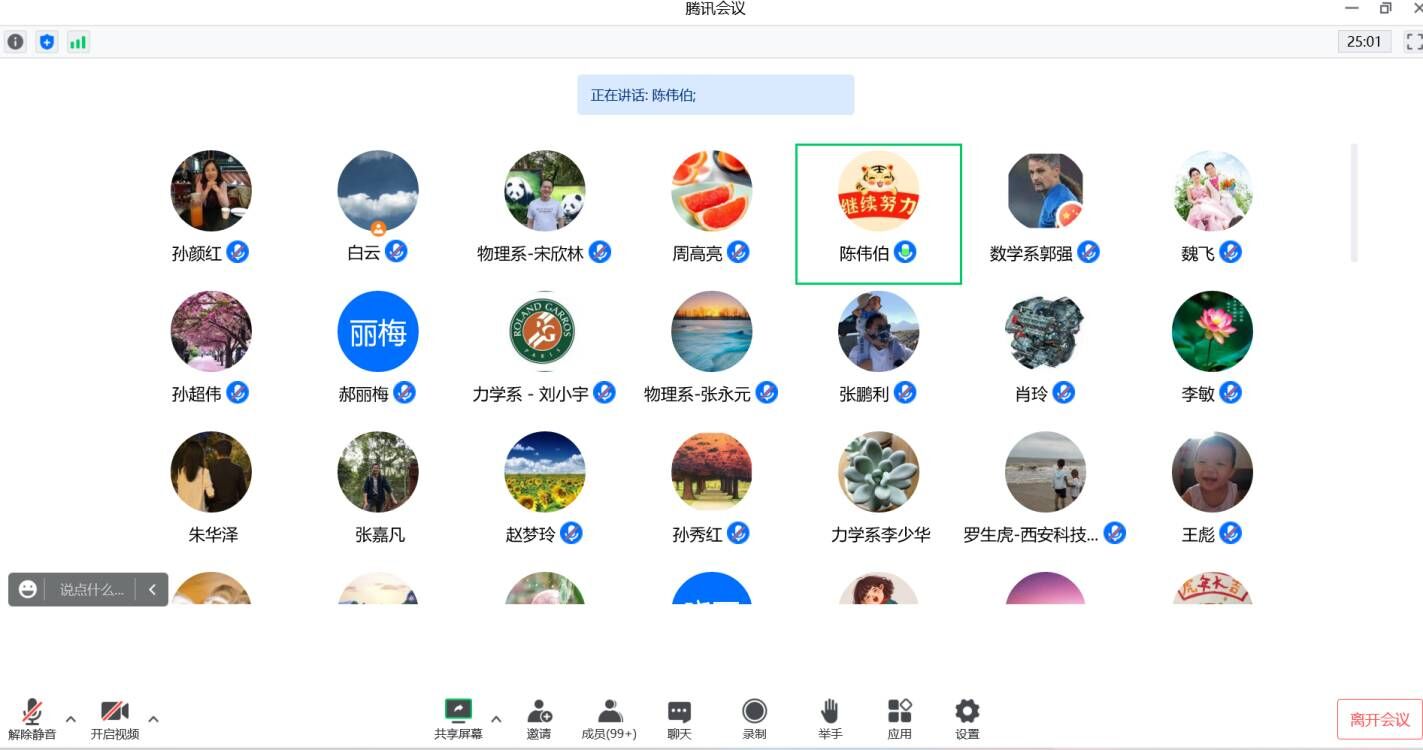Expand audio options arrow beside 解除静音
This screenshot has width=1423, height=750.
click(x=71, y=718)
